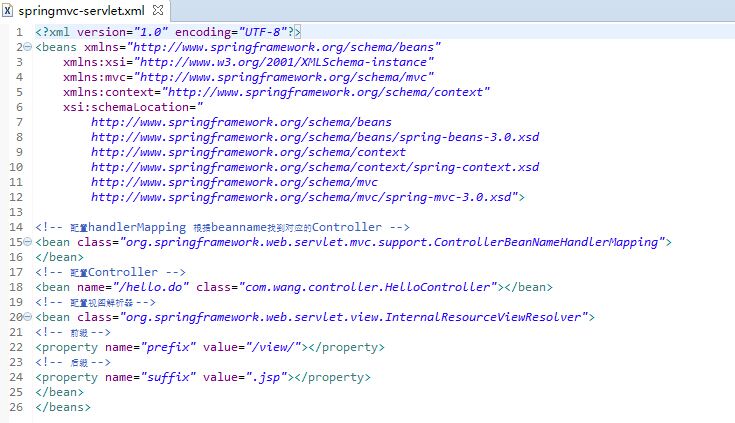Click the Controller comment on line 17
Screen dimensions: 735x423
[110, 272]
